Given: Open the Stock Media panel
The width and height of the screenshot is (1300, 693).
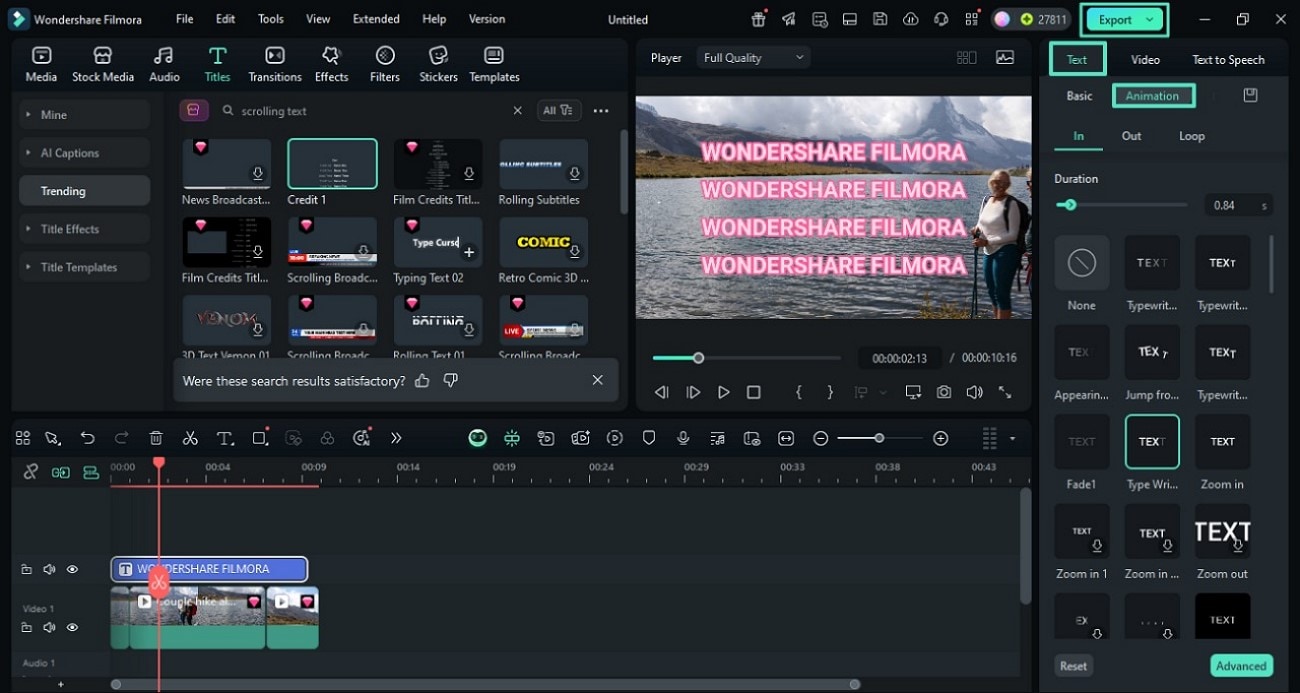Looking at the screenshot, I should [x=102, y=64].
